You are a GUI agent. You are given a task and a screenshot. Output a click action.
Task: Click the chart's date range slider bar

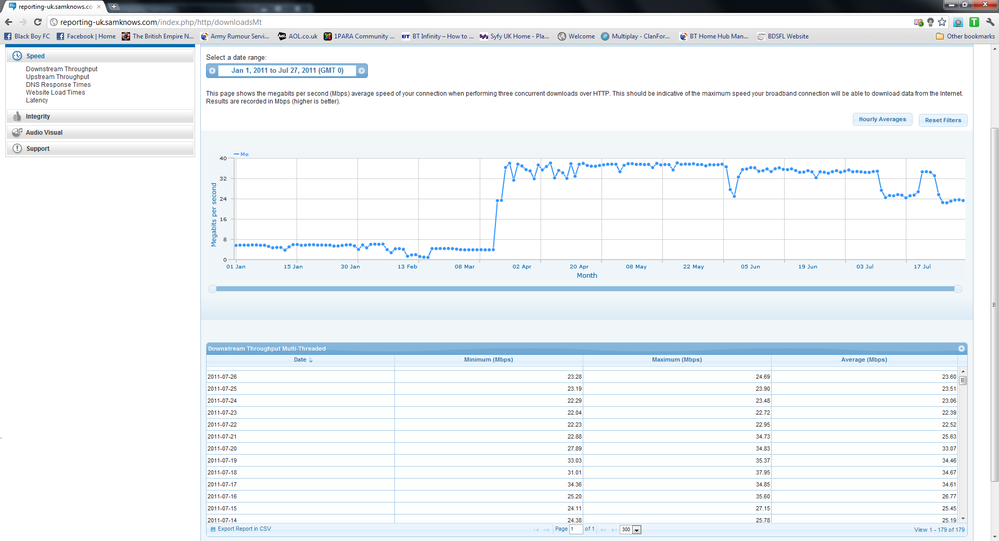(x=586, y=289)
